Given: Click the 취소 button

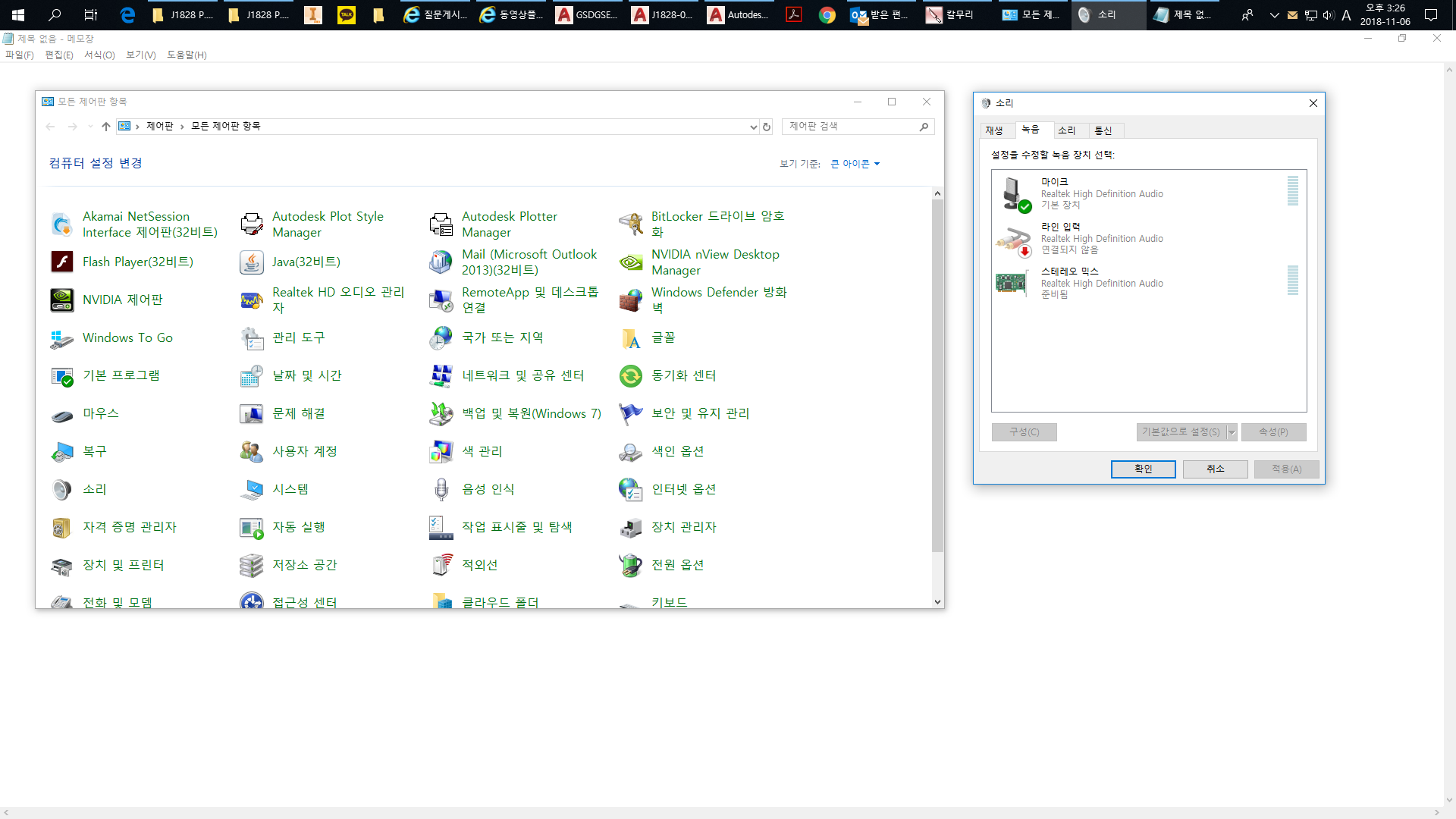Looking at the screenshot, I should click(1215, 469).
